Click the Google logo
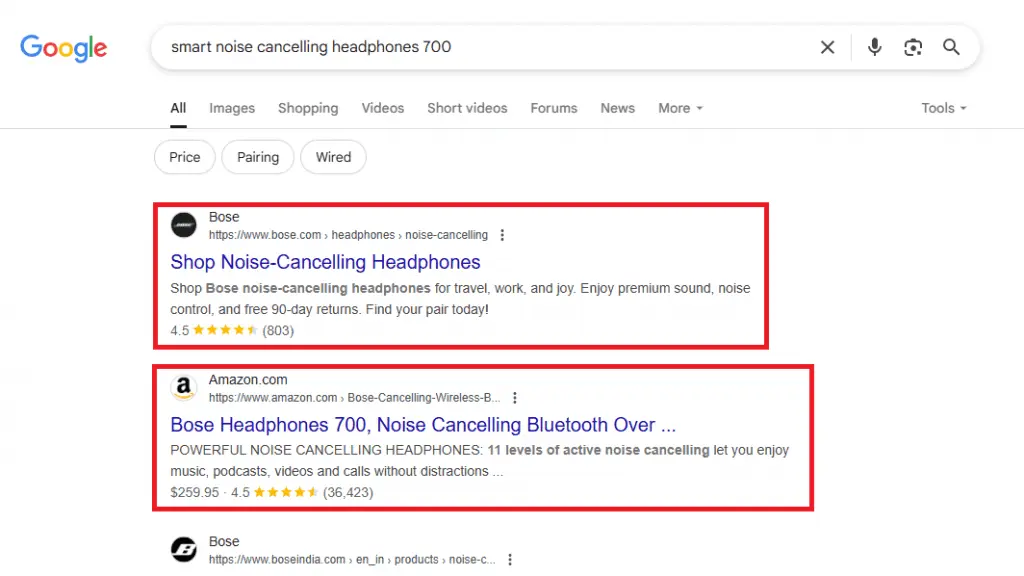The image size is (1024, 576). click(63, 48)
